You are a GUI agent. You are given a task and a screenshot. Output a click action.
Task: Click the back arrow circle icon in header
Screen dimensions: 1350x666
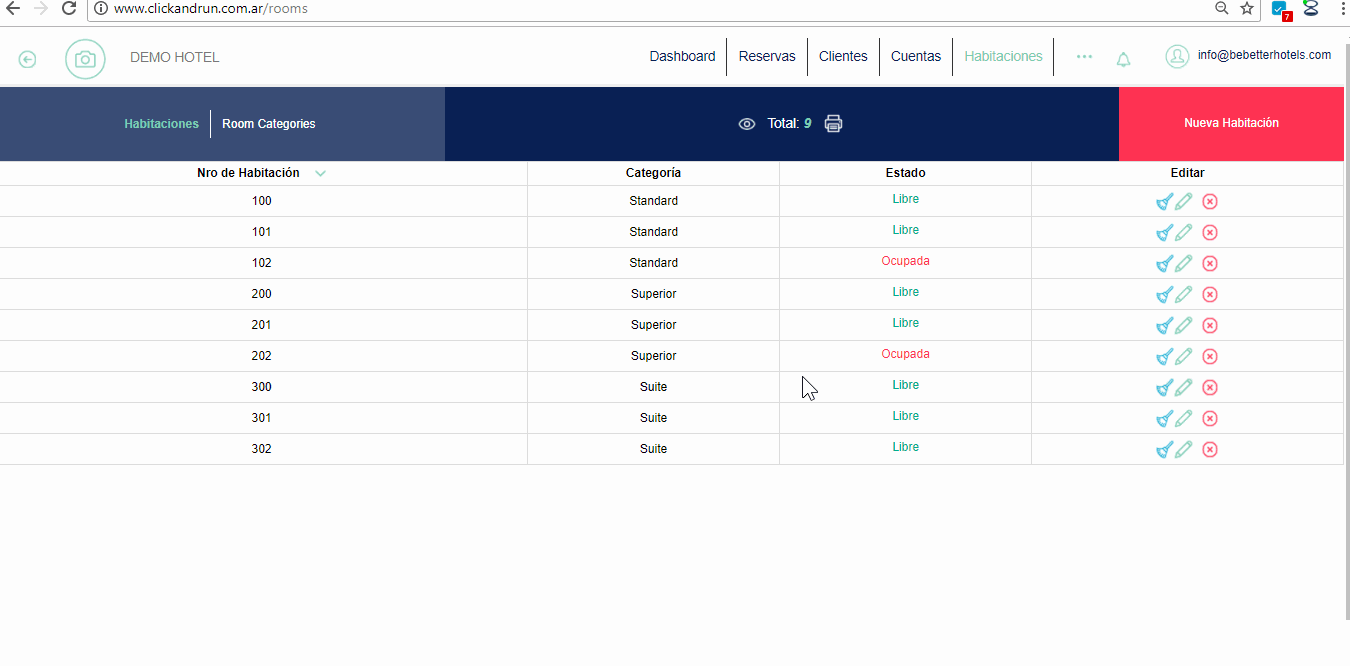[x=28, y=59]
